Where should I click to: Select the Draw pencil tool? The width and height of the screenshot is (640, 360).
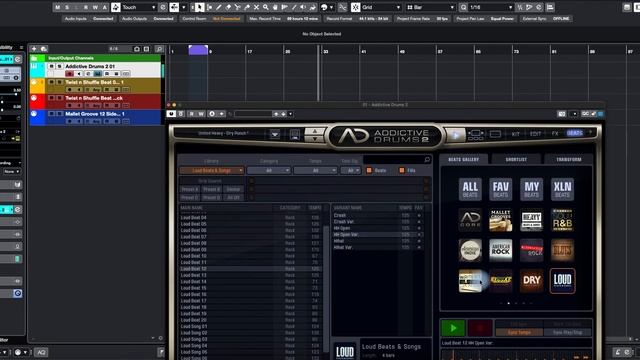tap(219, 7)
